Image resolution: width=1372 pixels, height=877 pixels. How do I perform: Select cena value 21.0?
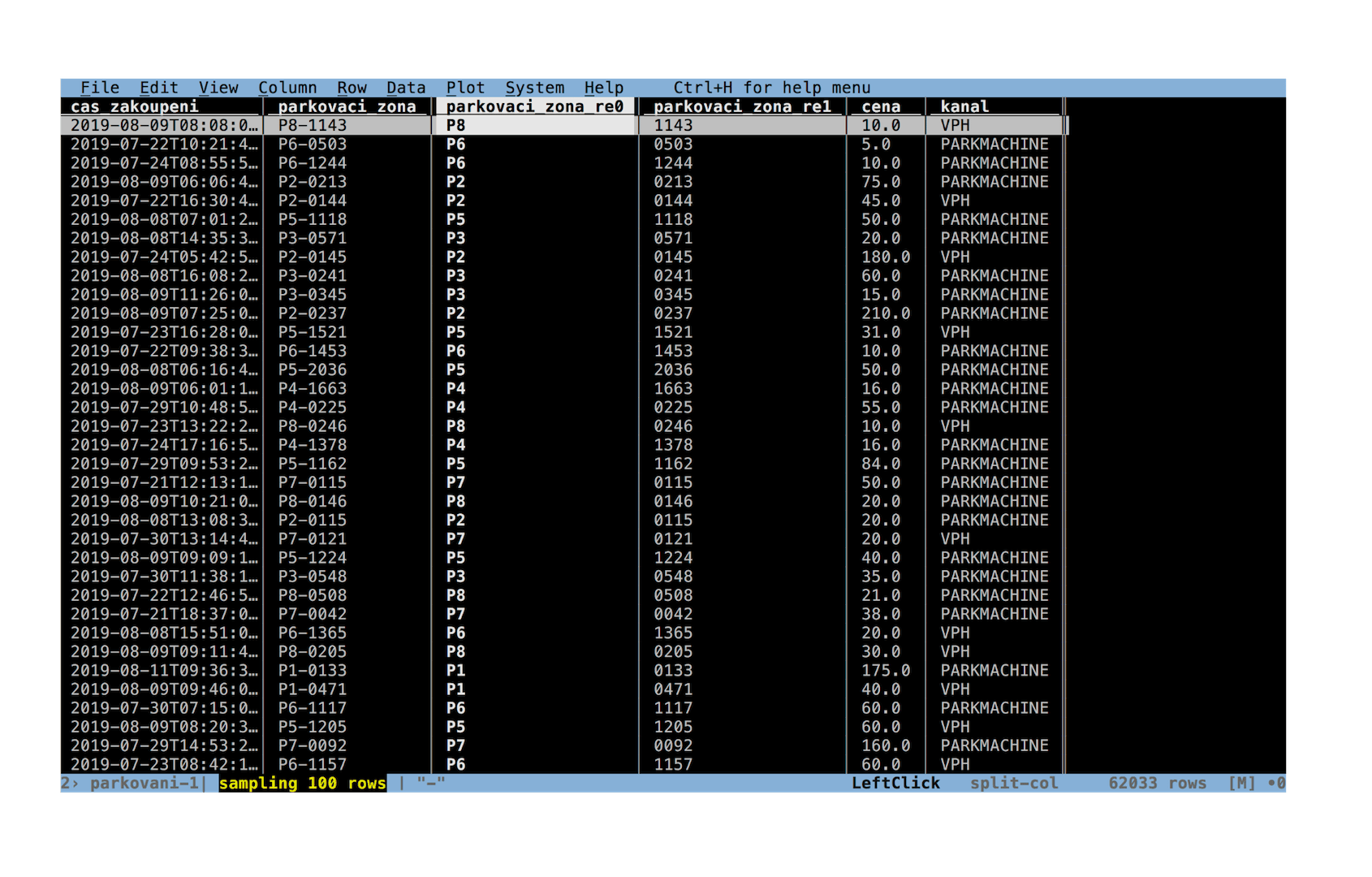[x=881, y=595]
